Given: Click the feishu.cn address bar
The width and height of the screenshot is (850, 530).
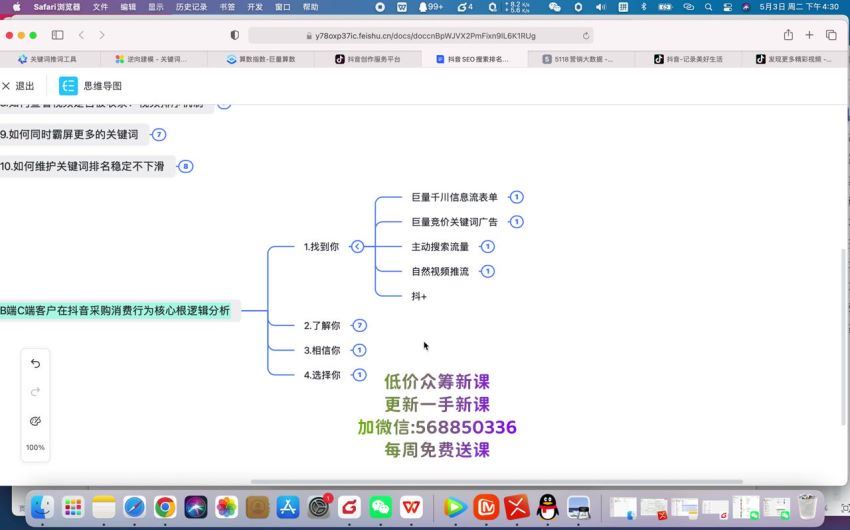Looking at the screenshot, I should click(420, 36).
